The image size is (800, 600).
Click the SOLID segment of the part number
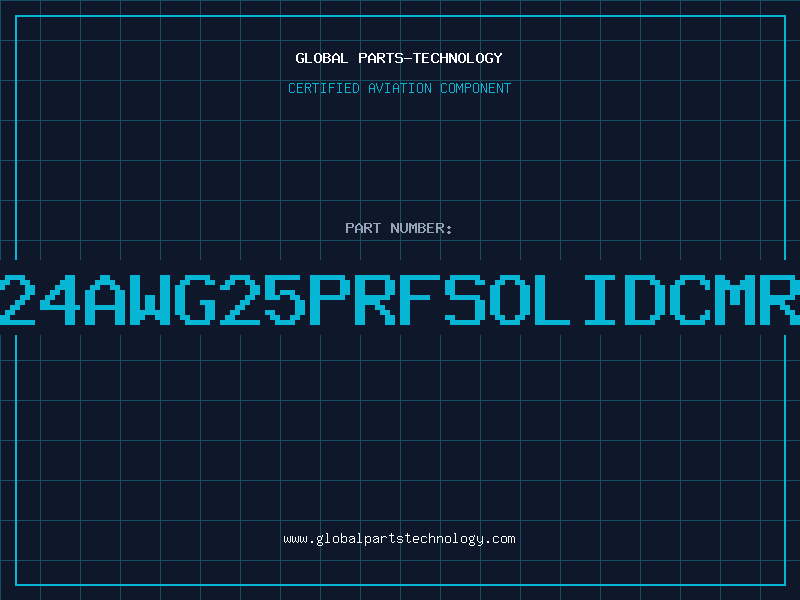coord(543,299)
